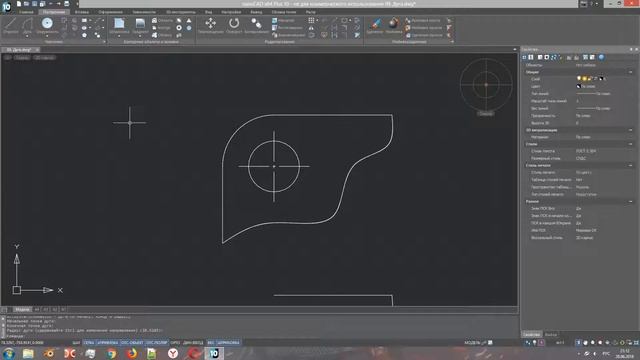Select the Дуга arc tool
The image size is (640, 360).
pyautogui.click(x=27, y=26)
